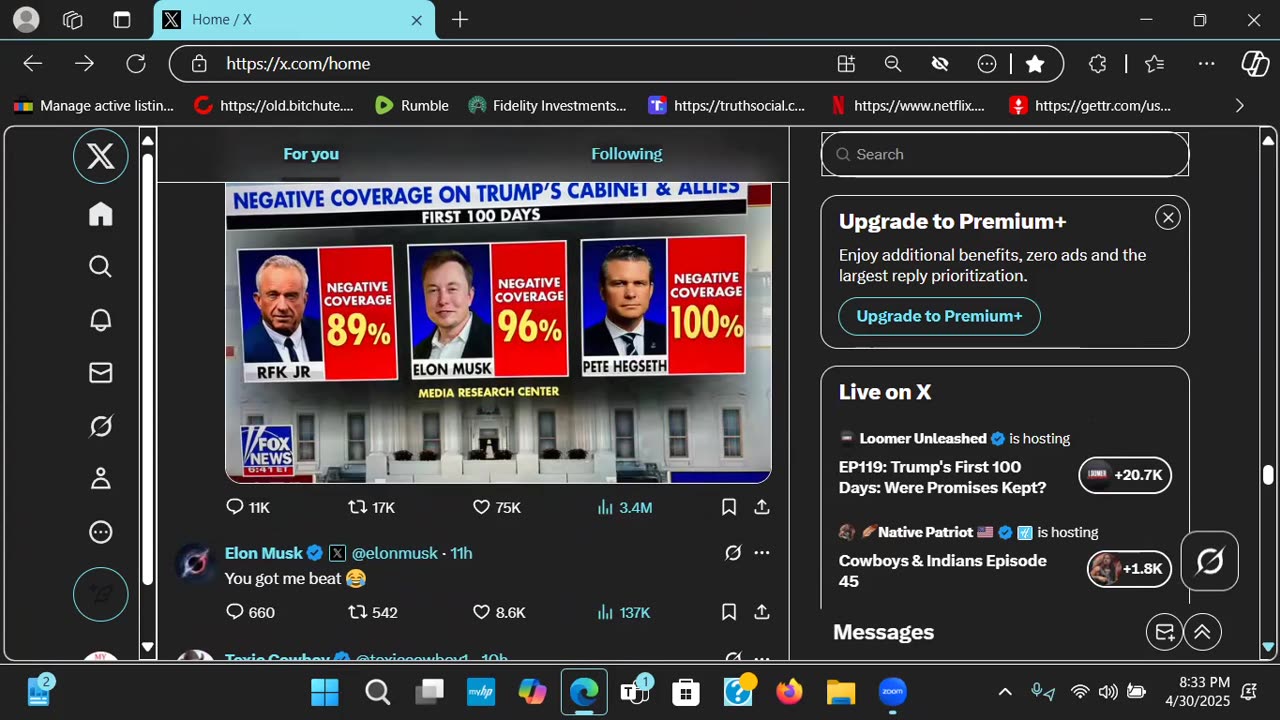This screenshot has width=1280, height=720.
Task: Bookmark Elon Musk's 'You got me beat' post
Action: tap(729, 612)
